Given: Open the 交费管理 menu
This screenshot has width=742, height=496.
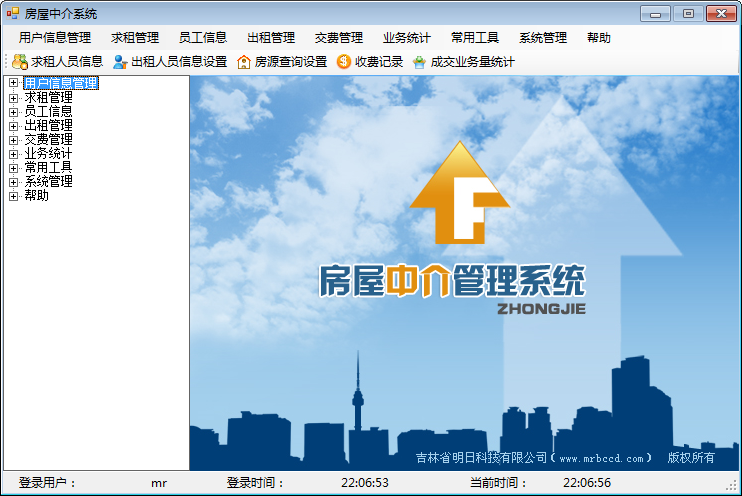Looking at the screenshot, I should (339, 38).
